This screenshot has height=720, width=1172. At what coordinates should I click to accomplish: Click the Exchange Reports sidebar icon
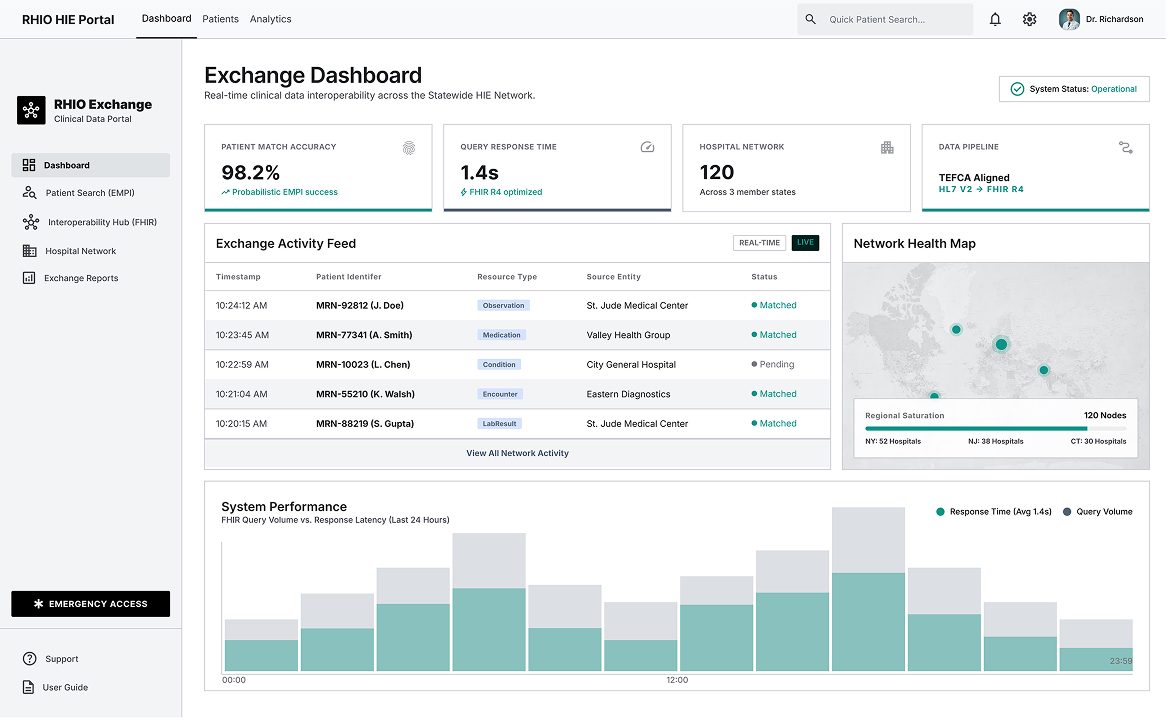click(x=29, y=279)
